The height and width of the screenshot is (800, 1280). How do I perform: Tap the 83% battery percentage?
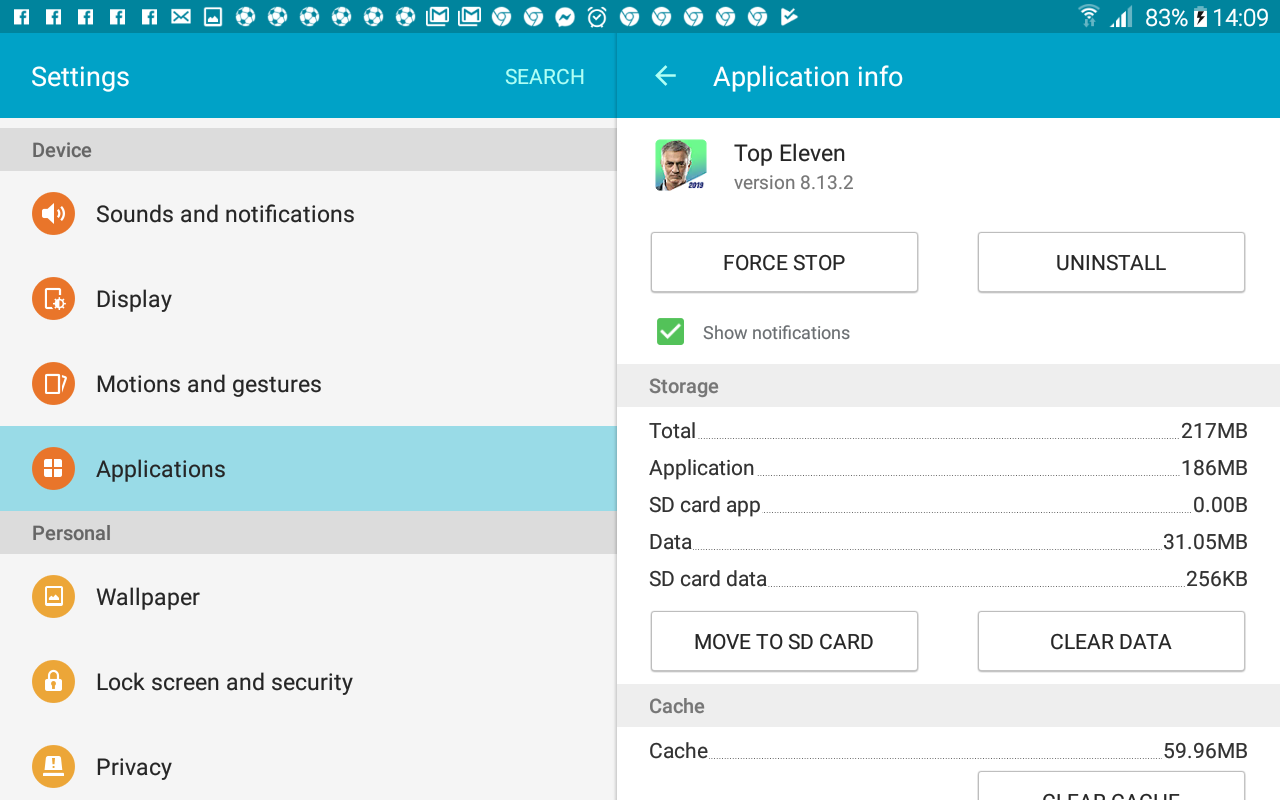[1166, 18]
